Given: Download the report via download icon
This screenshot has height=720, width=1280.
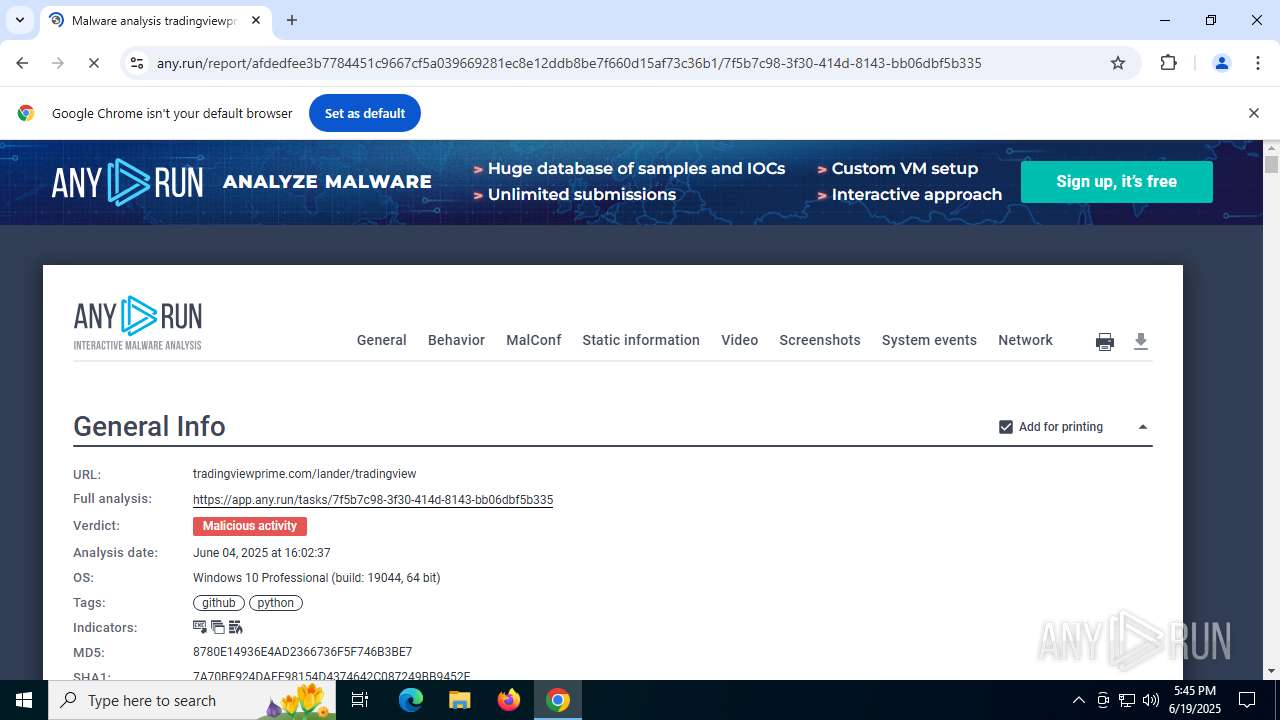Looking at the screenshot, I should coord(1141,342).
